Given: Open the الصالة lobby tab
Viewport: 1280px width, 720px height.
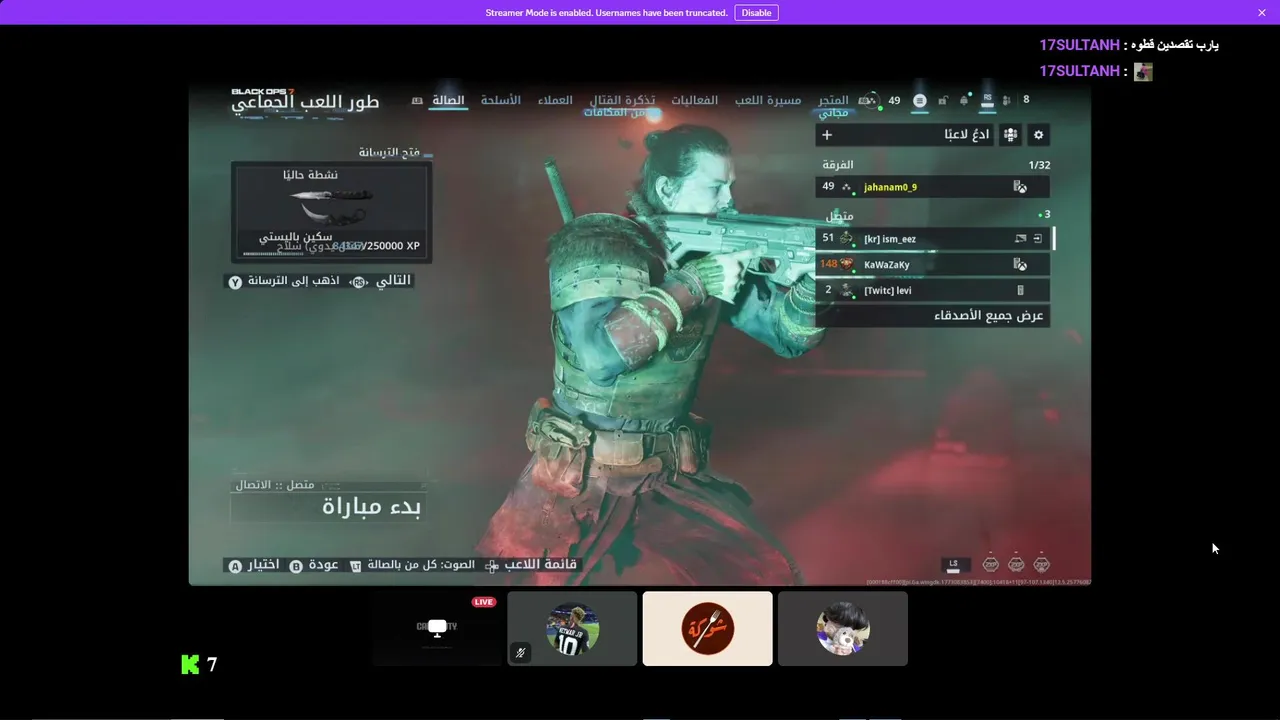Looking at the screenshot, I should [449, 100].
